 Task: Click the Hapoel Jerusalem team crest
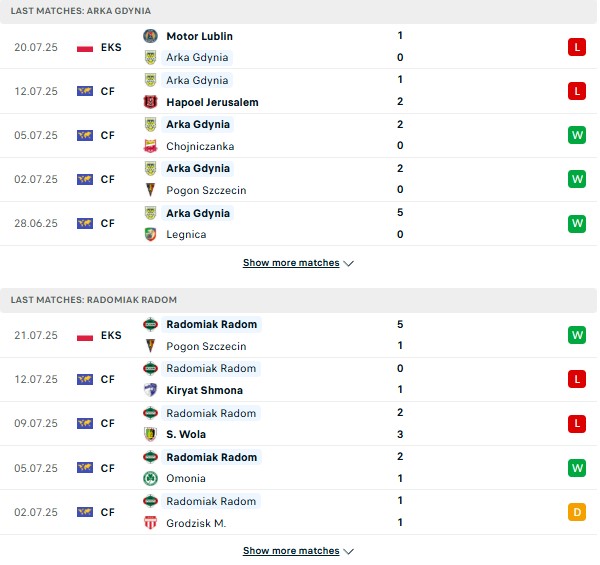click(150, 102)
